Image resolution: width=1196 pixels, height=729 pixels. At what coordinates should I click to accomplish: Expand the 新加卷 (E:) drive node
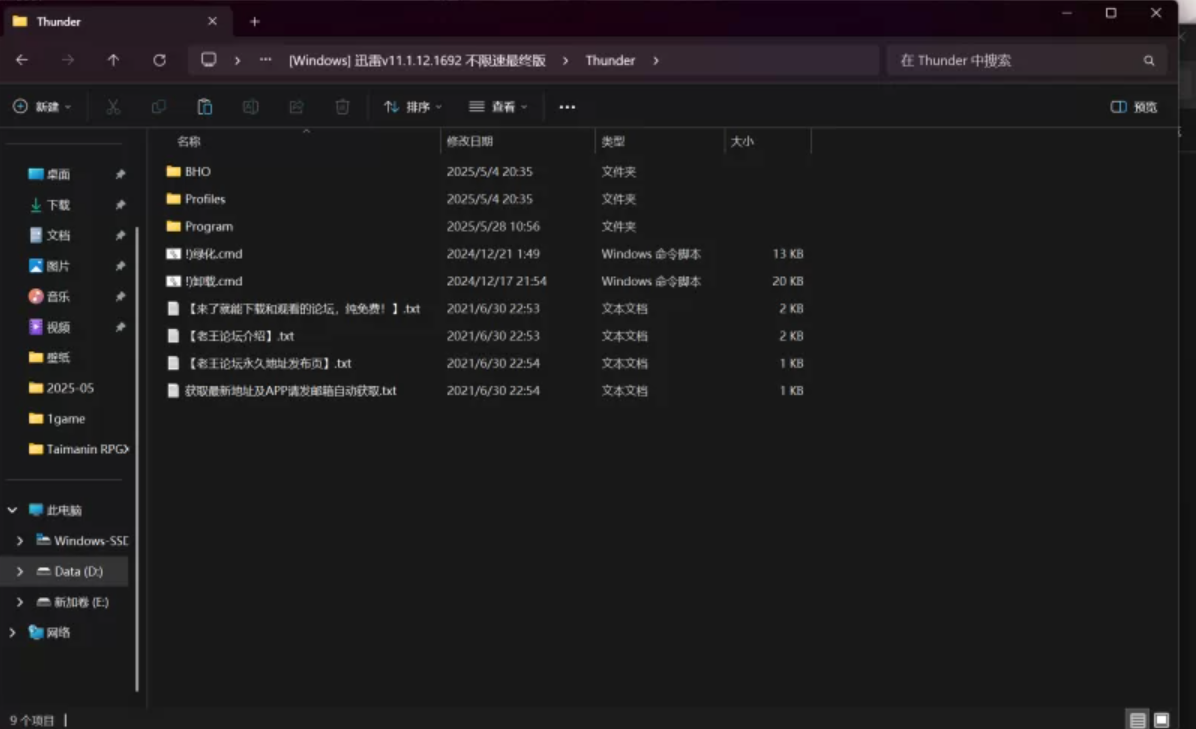20,602
